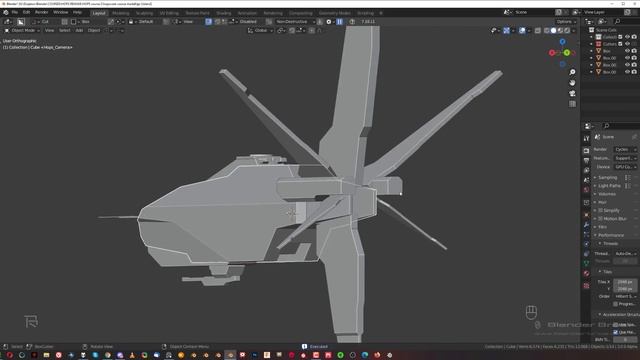The image size is (640, 360).
Task: Open the viewport Select menu
Action: [x=64, y=30]
